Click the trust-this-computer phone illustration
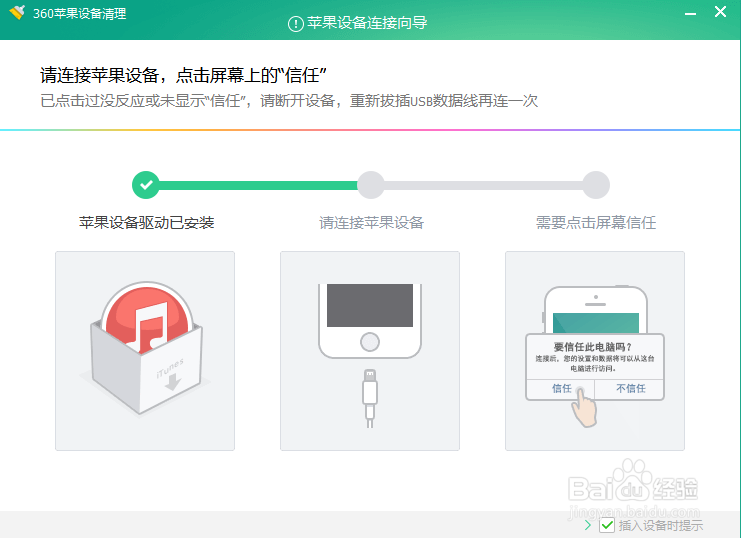Viewport: 741px width, 538px height. 595,351
